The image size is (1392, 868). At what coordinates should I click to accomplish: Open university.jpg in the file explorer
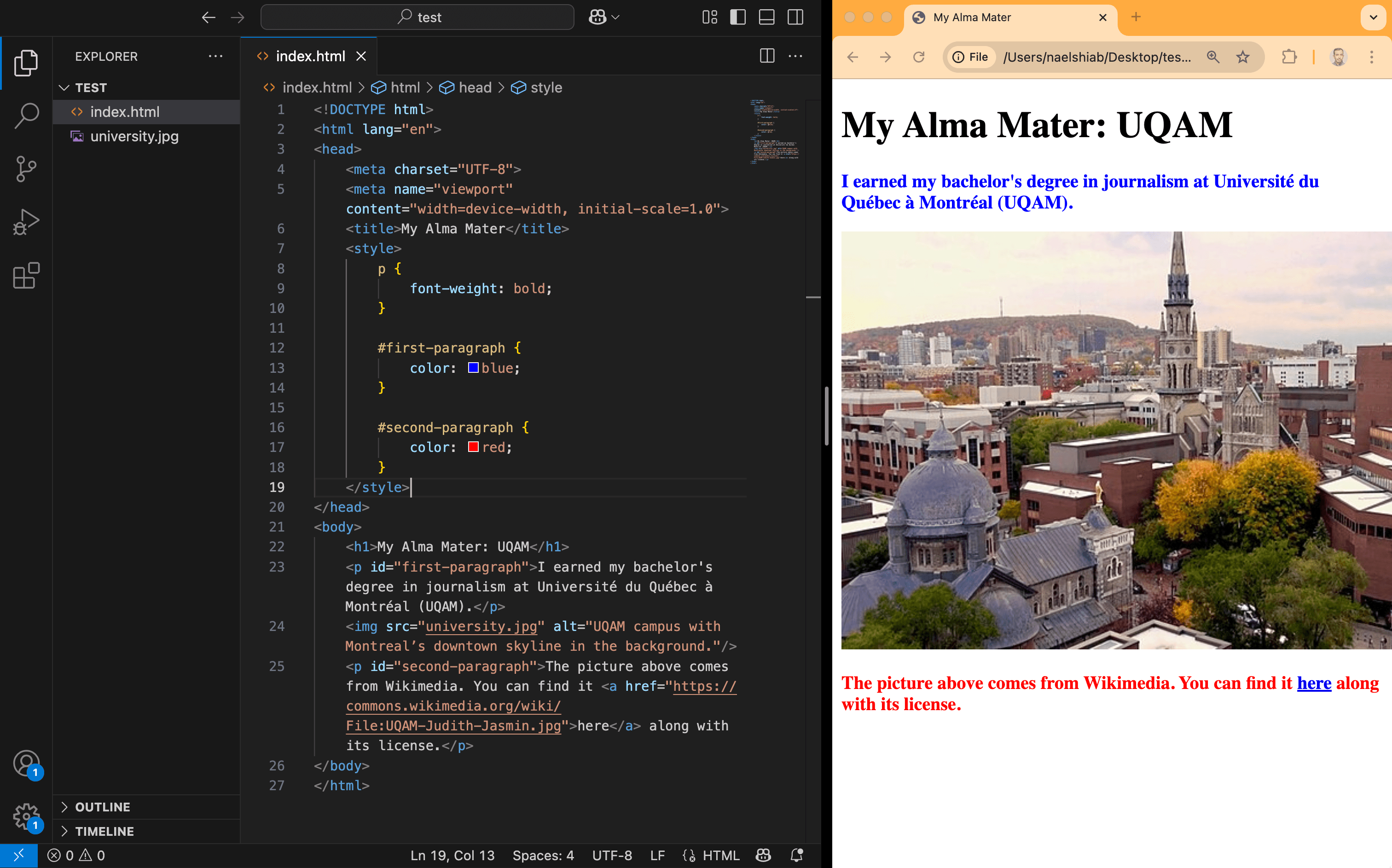[x=134, y=137]
